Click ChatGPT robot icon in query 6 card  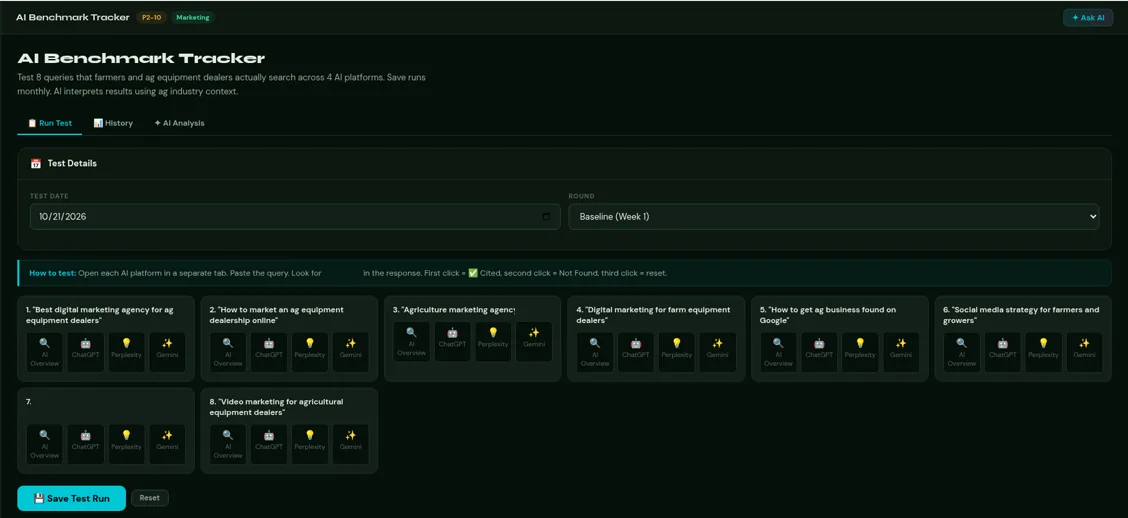coord(1003,343)
